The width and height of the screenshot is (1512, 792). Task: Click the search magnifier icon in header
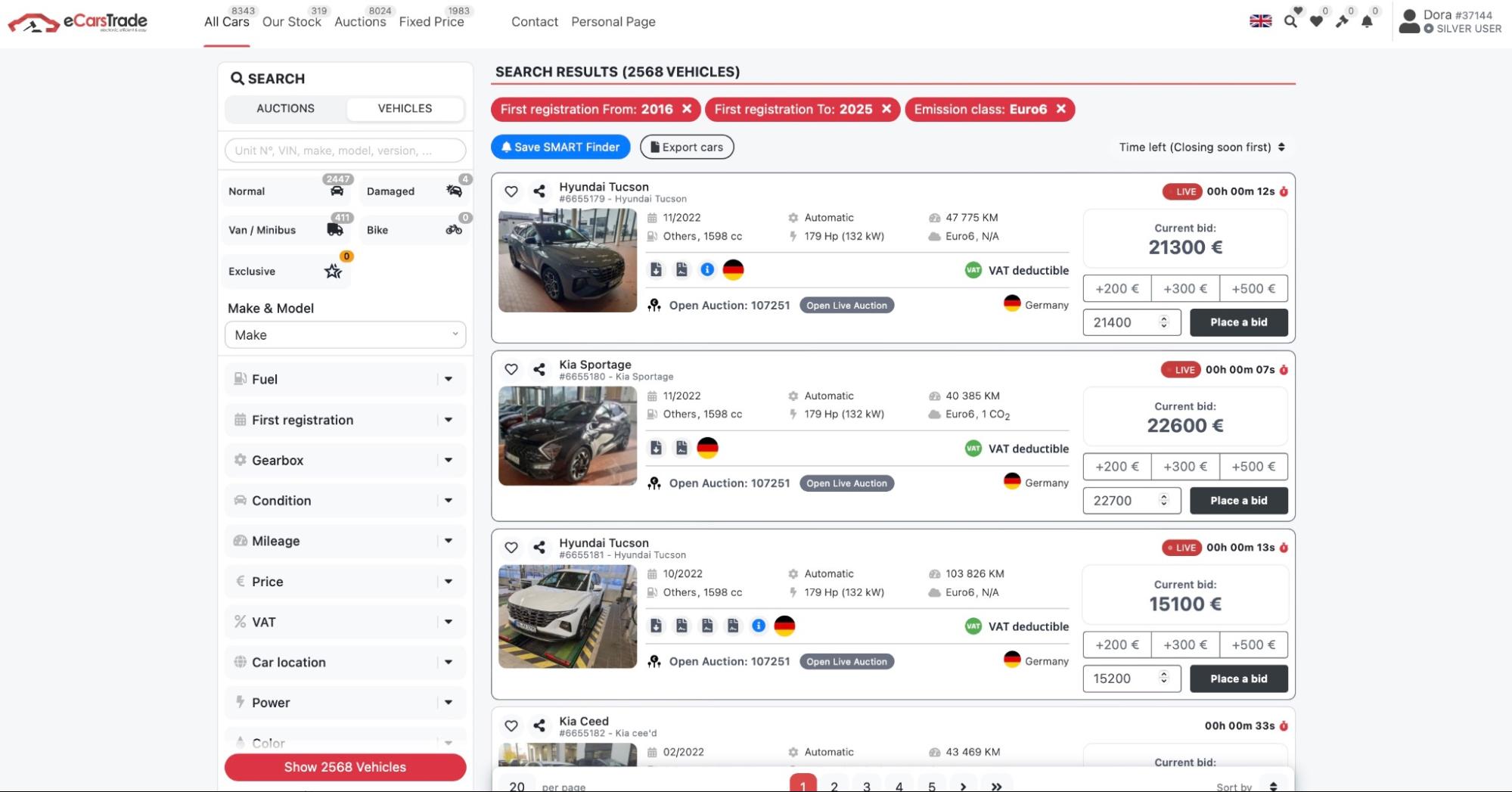click(1290, 21)
